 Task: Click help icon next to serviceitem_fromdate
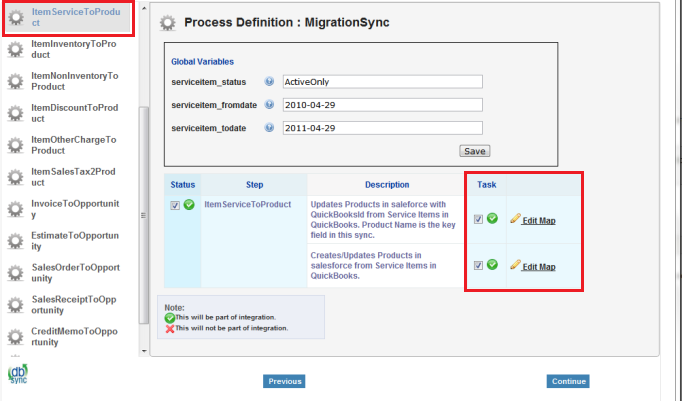[x=269, y=105]
